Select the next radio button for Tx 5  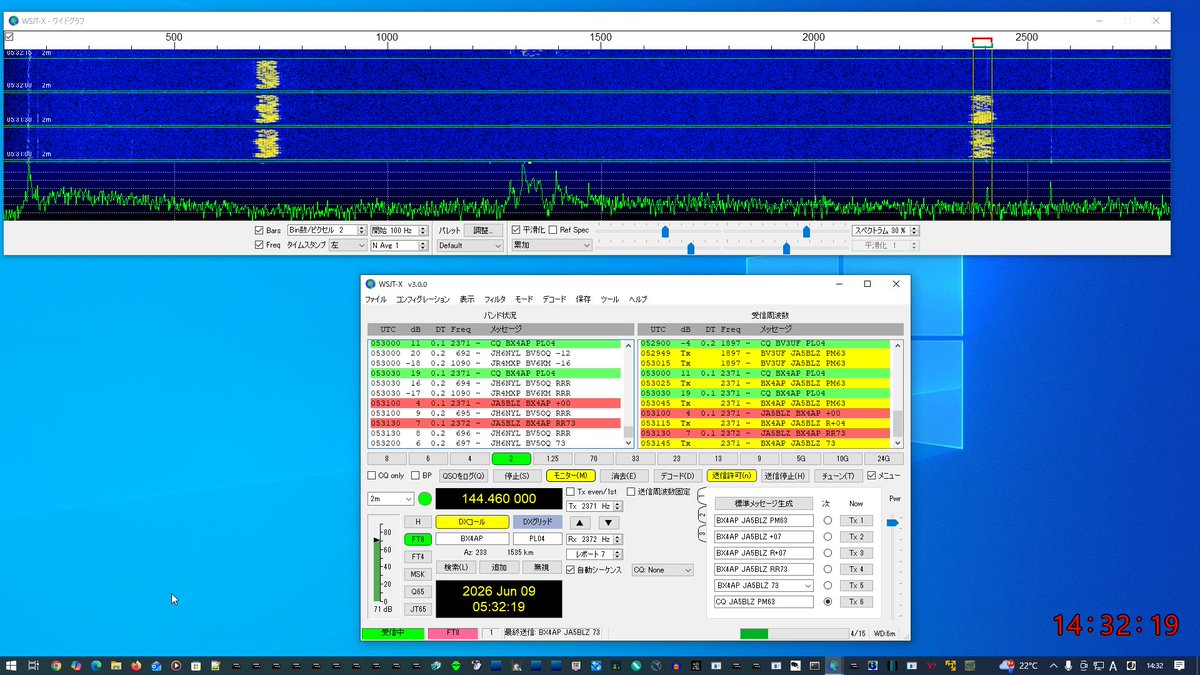point(827,586)
